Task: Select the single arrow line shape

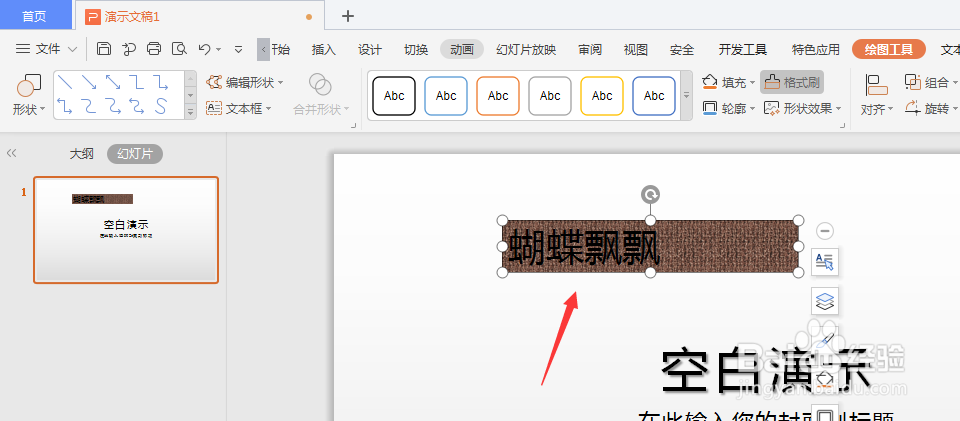Action: [89, 82]
